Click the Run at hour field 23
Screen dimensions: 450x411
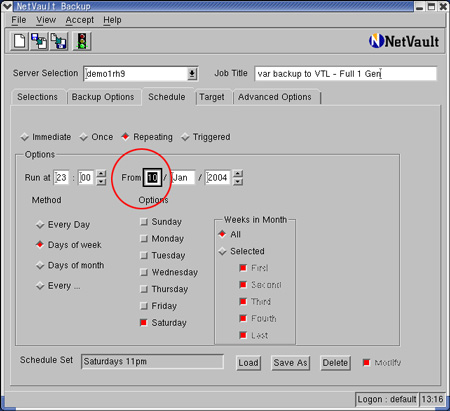tap(61, 177)
